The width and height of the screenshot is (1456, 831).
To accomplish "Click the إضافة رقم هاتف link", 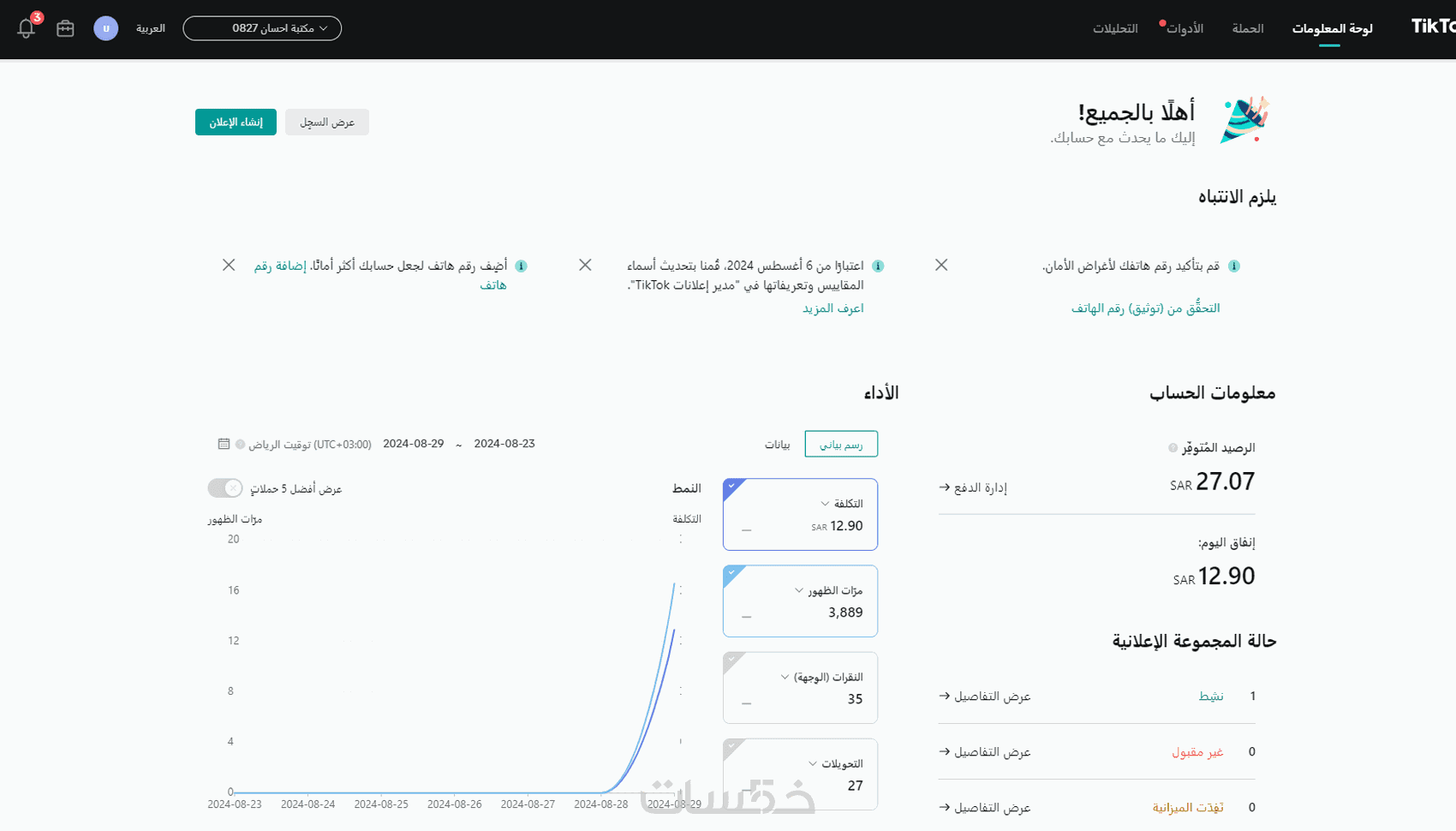I will pyautogui.click(x=280, y=266).
